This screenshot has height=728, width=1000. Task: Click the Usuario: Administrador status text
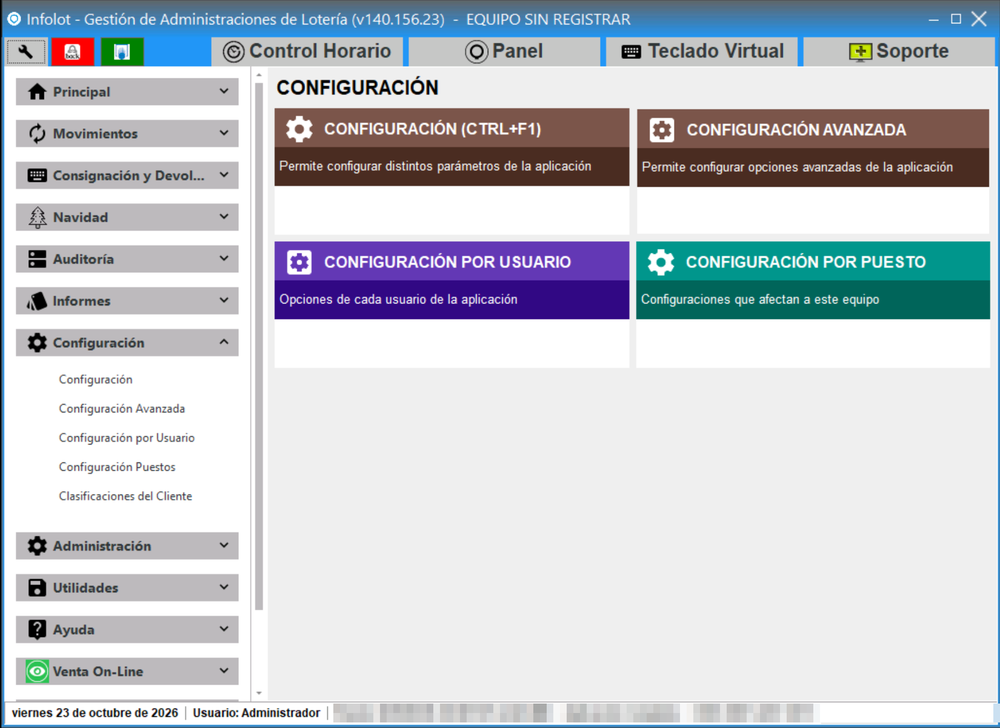(x=256, y=713)
